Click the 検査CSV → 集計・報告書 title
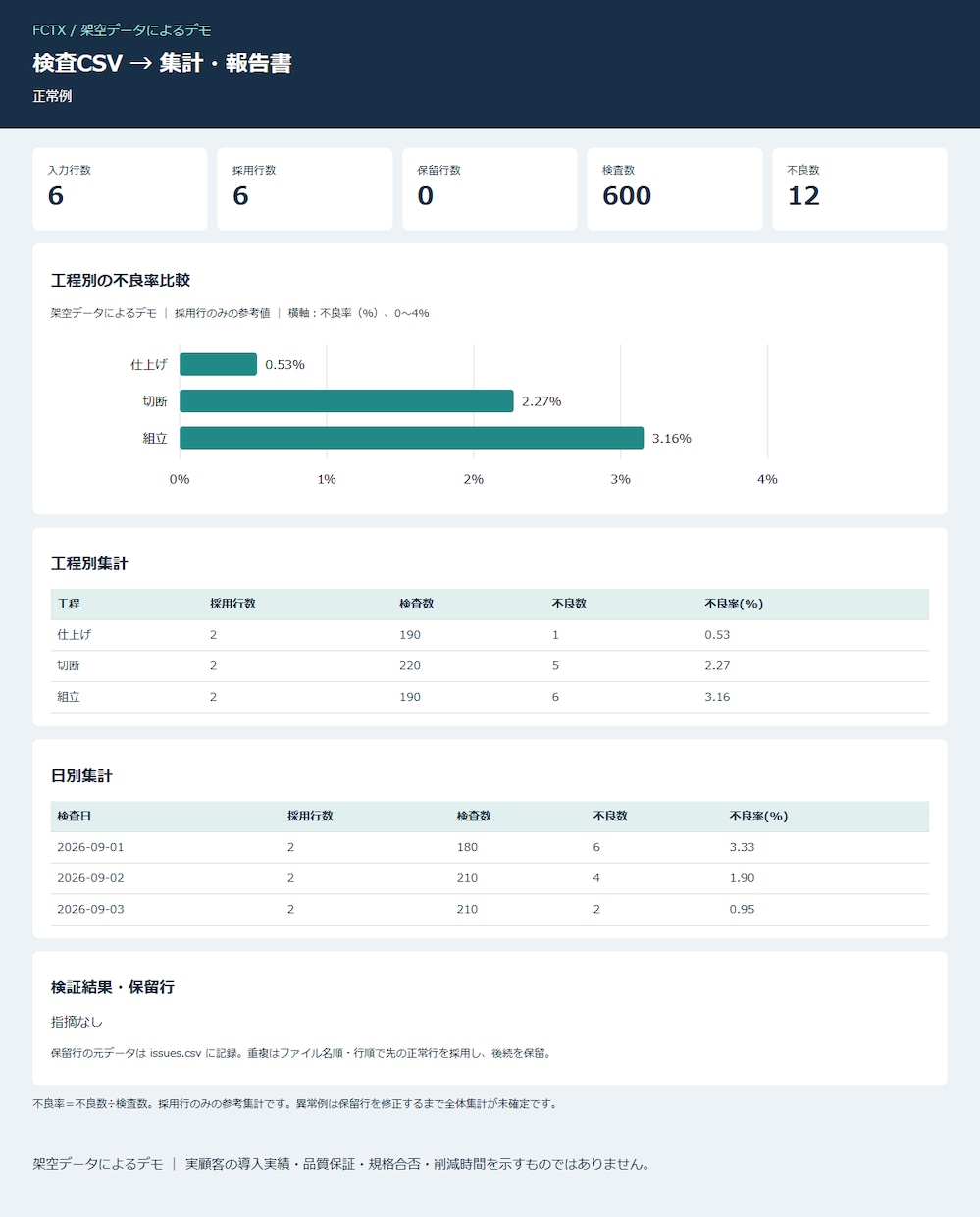Image resolution: width=980 pixels, height=1217 pixels. (162, 63)
